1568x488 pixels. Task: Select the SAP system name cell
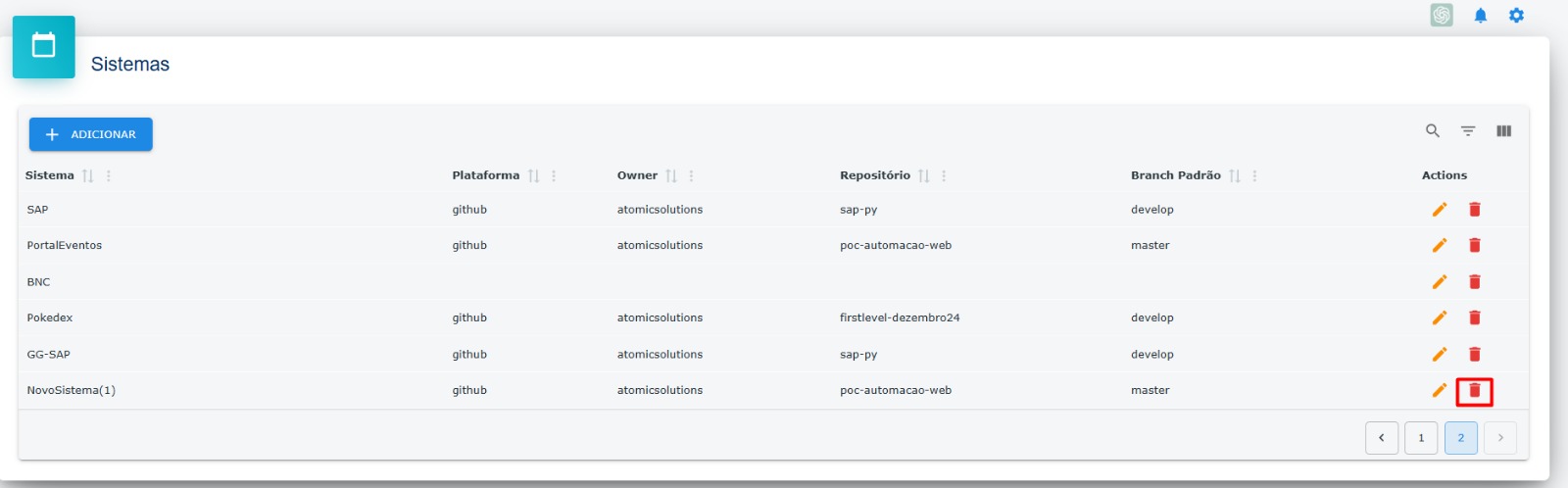tap(37, 210)
